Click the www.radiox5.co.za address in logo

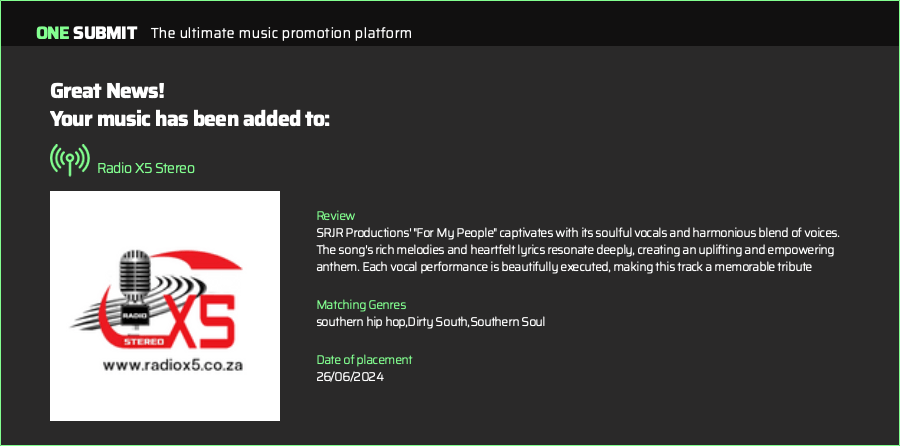pos(173,366)
